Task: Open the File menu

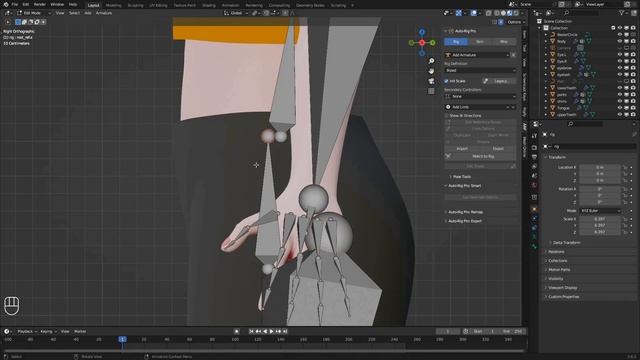Action: pyautogui.click(x=15, y=4)
